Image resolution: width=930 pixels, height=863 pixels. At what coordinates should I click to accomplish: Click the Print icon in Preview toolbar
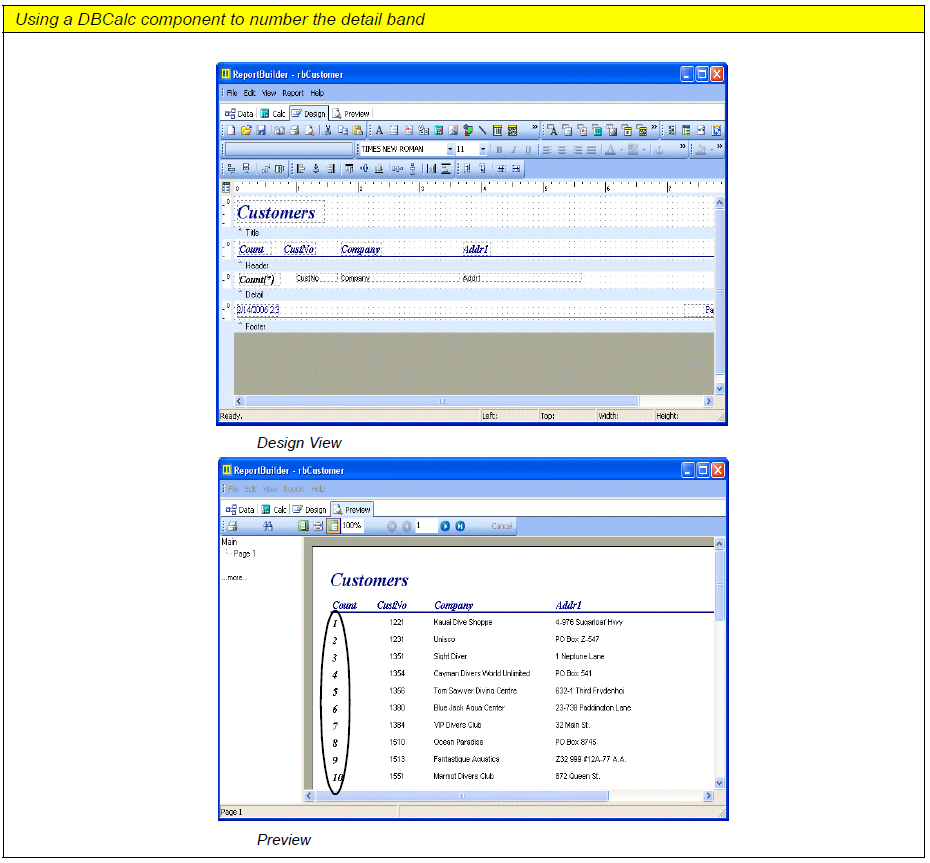(x=232, y=526)
